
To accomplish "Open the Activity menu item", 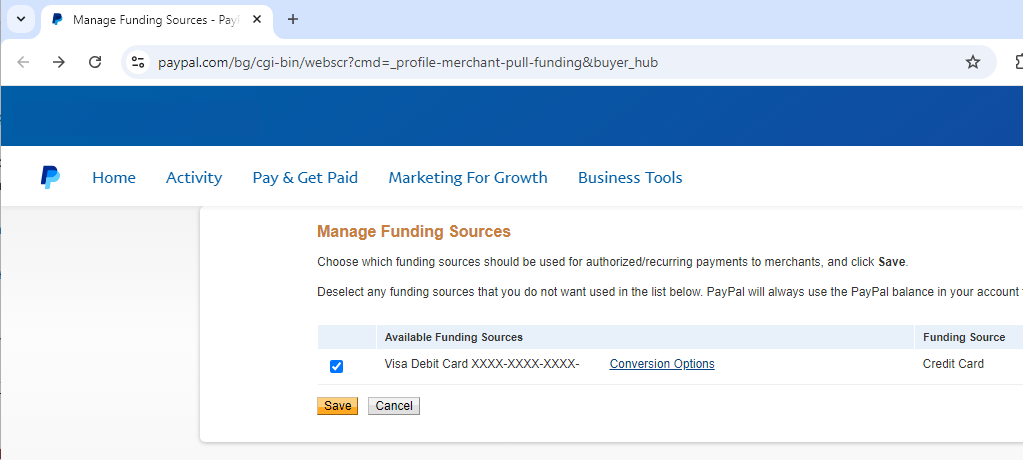I will [x=194, y=177].
